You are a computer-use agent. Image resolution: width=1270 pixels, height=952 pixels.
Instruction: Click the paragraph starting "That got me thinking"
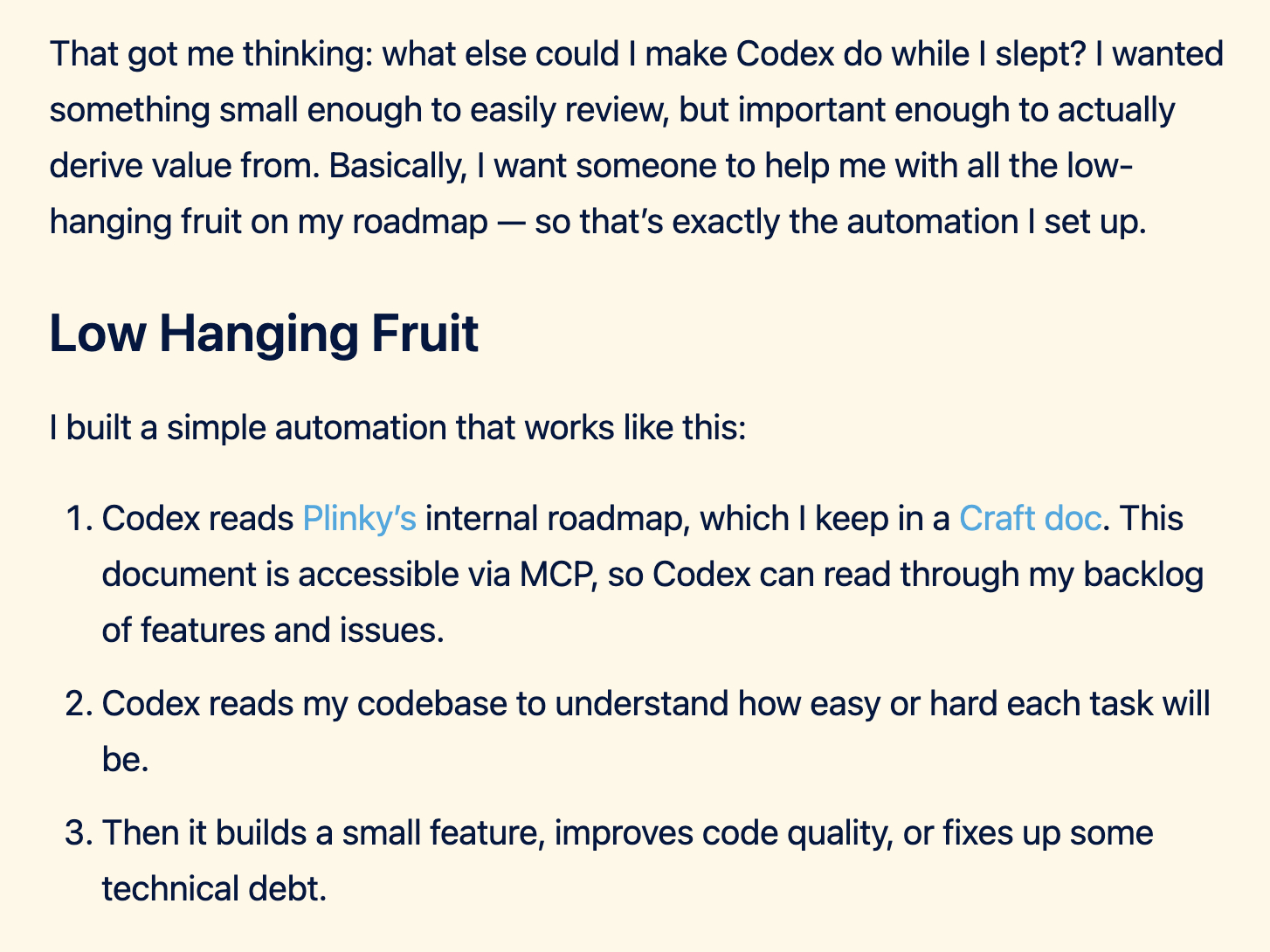[611, 138]
